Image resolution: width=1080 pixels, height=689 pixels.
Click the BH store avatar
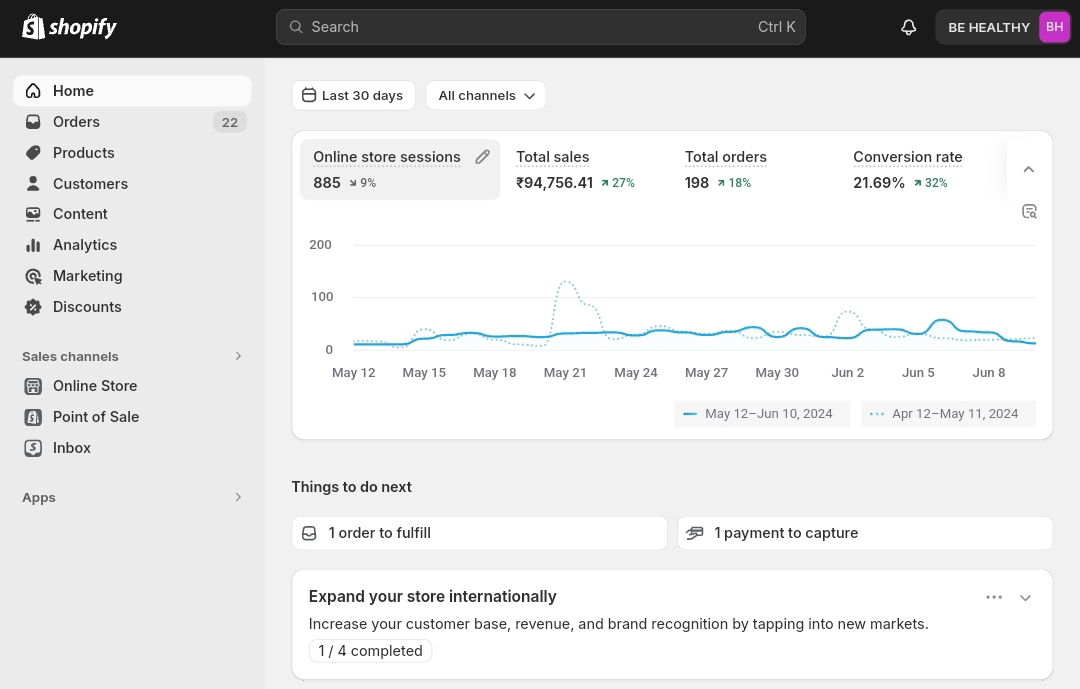(x=1054, y=27)
